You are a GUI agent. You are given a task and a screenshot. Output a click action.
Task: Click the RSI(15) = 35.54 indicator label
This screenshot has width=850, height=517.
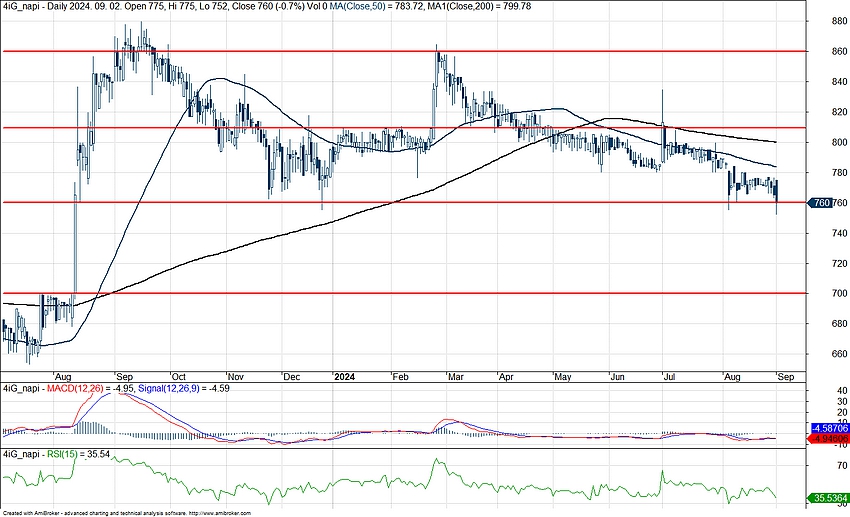click(78, 454)
